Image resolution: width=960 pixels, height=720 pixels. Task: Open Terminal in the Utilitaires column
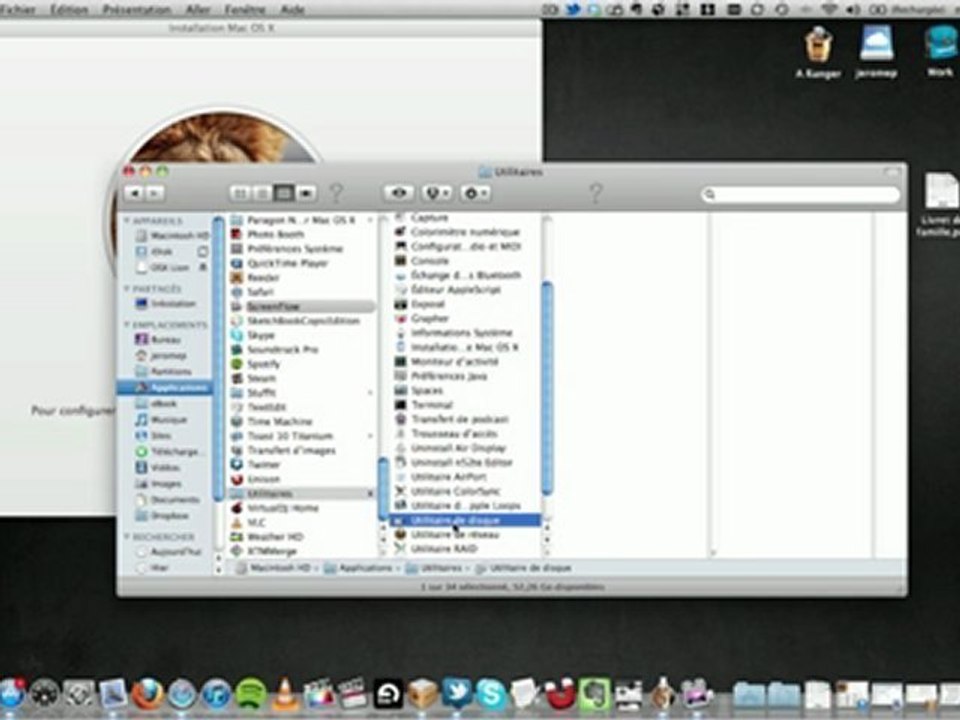click(x=431, y=405)
